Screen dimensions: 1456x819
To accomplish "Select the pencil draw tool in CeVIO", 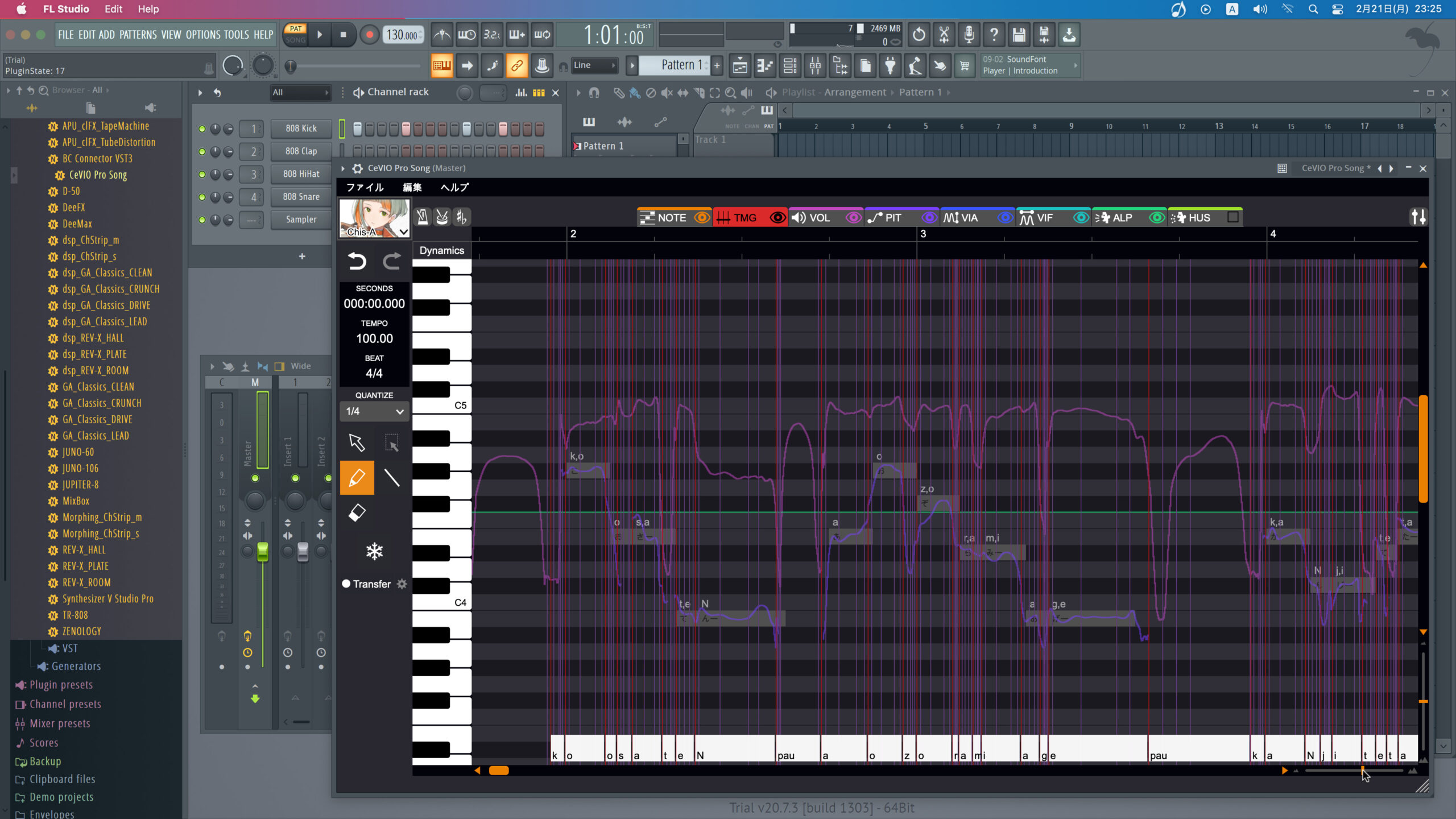I will [x=357, y=477].
